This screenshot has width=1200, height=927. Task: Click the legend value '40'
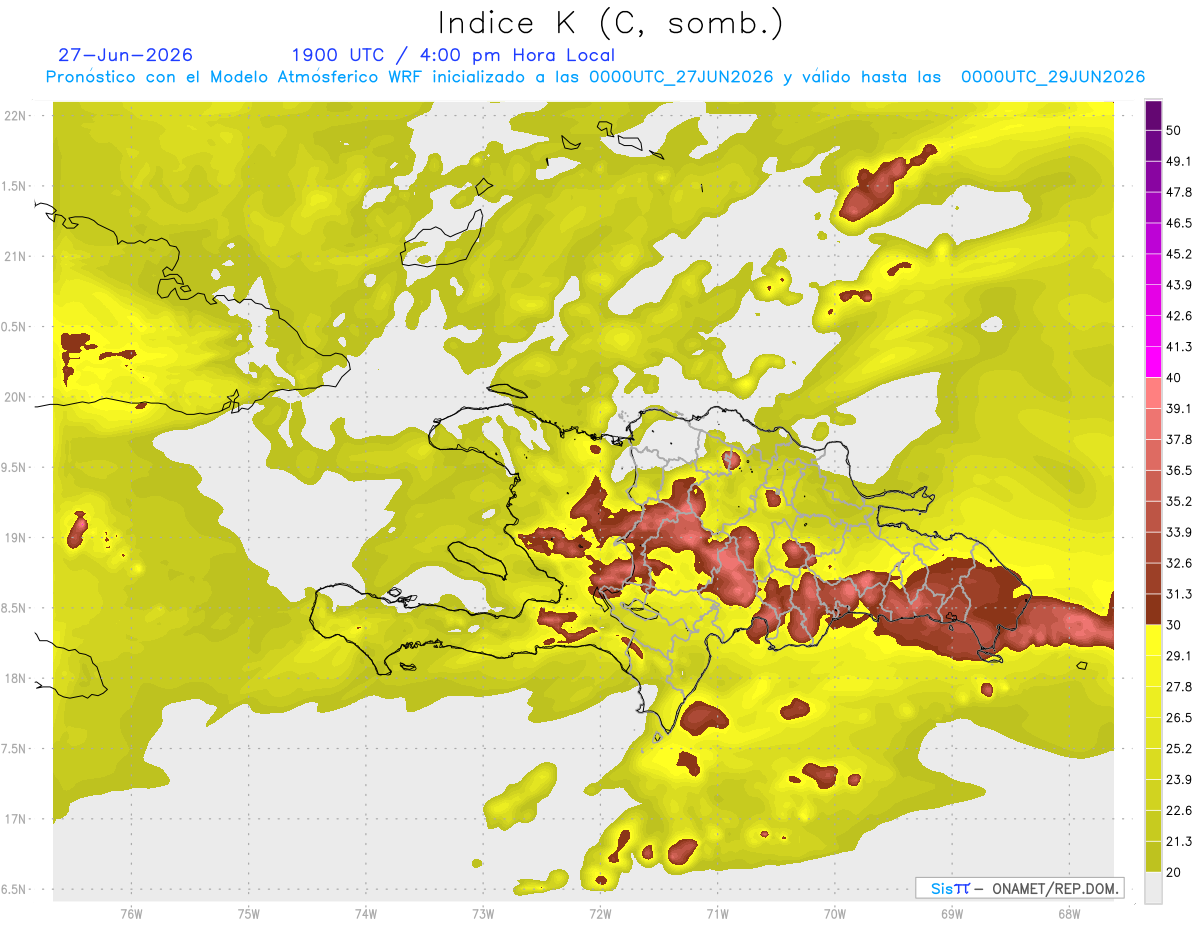click(x=1175, y=378)
